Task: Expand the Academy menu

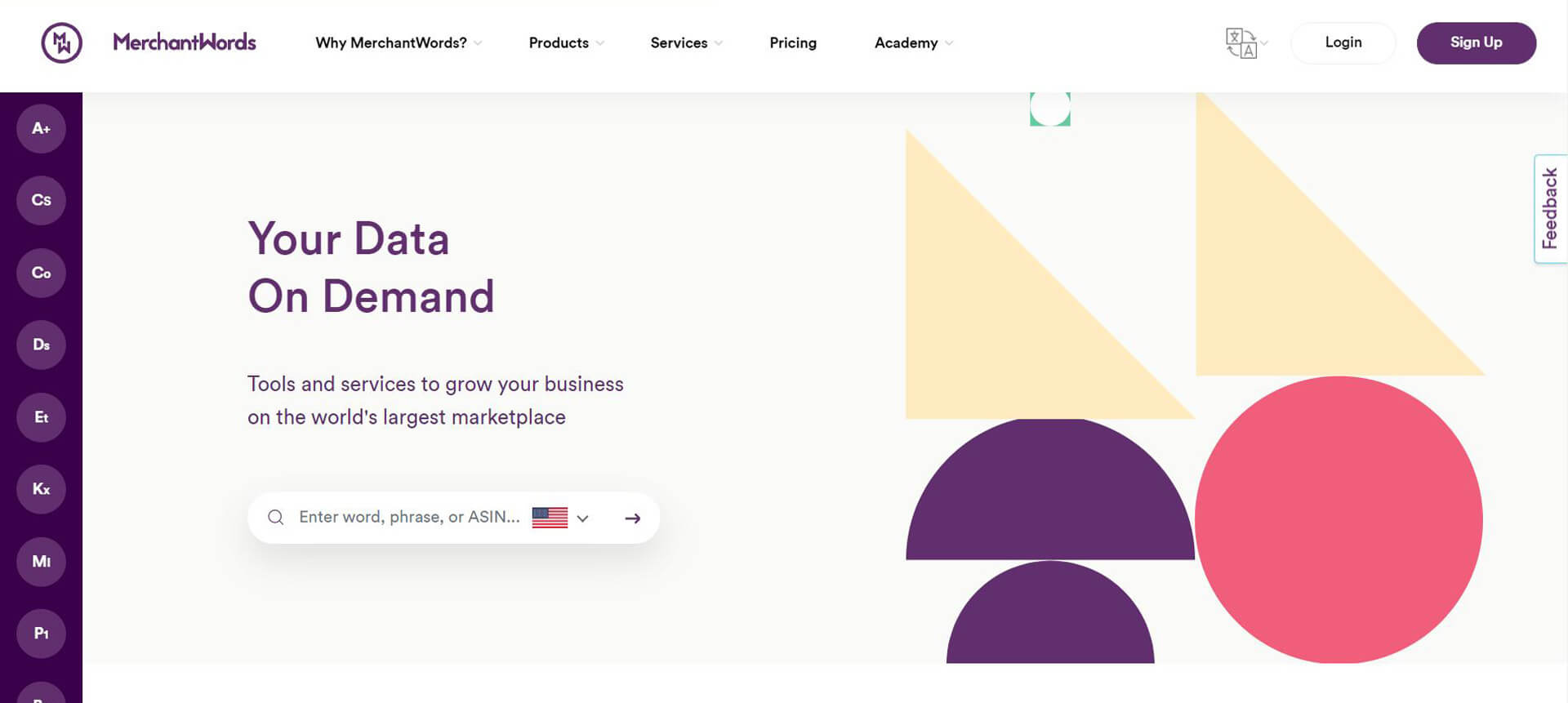Action: [x=912, y=42]
